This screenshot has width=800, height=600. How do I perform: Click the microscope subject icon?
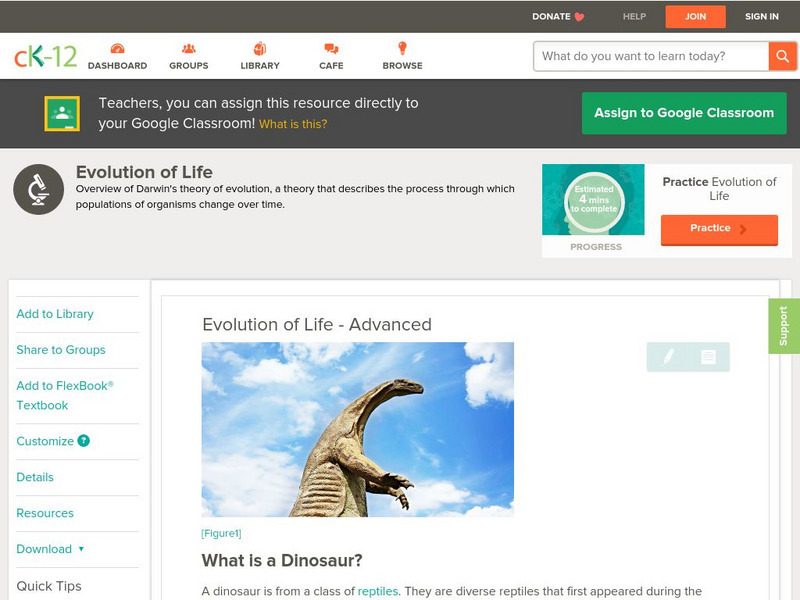(38, 189)
